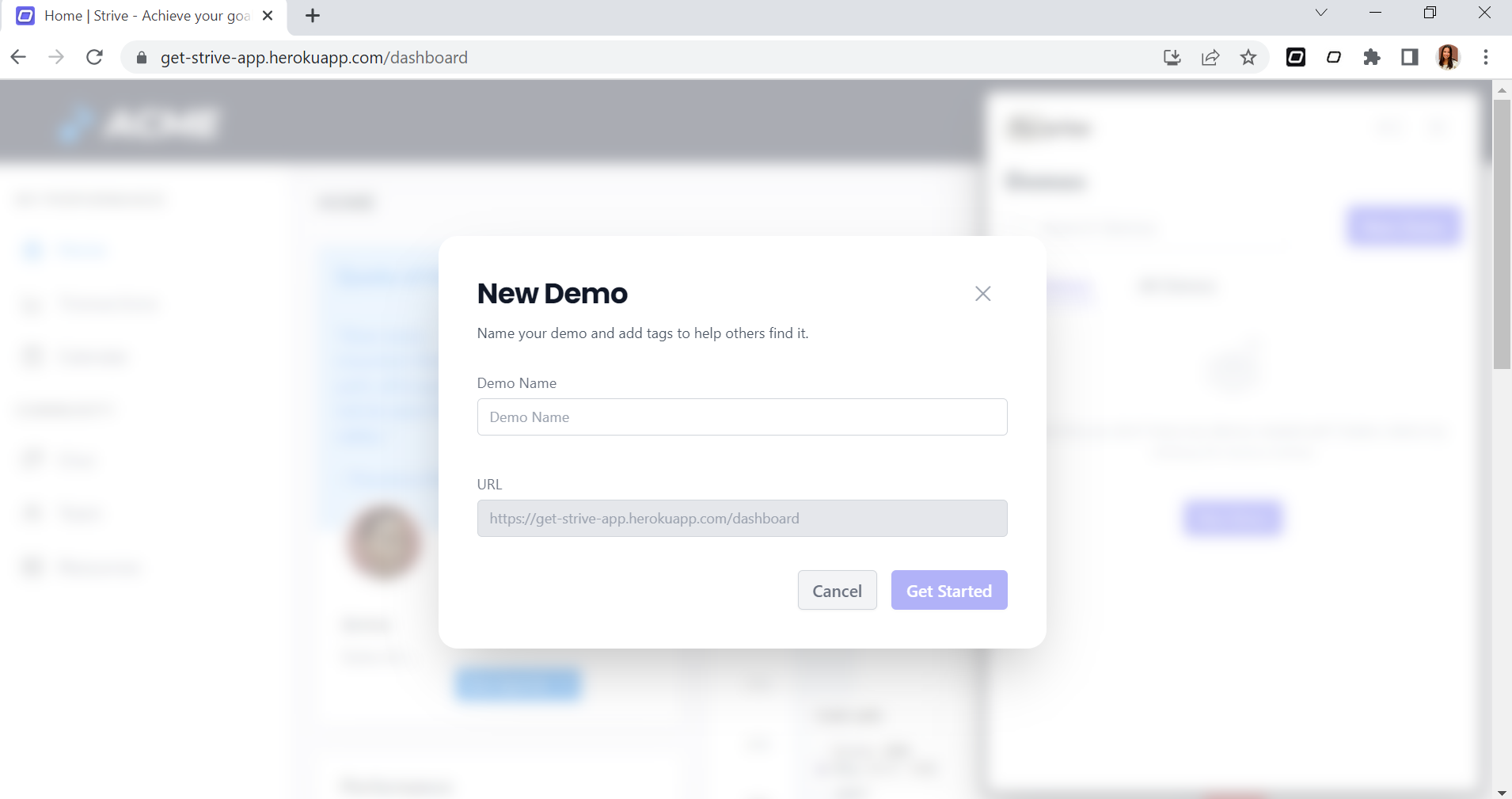Open the Chrome three-dot menu
1512x799 pixels.
pos(1486,57)
